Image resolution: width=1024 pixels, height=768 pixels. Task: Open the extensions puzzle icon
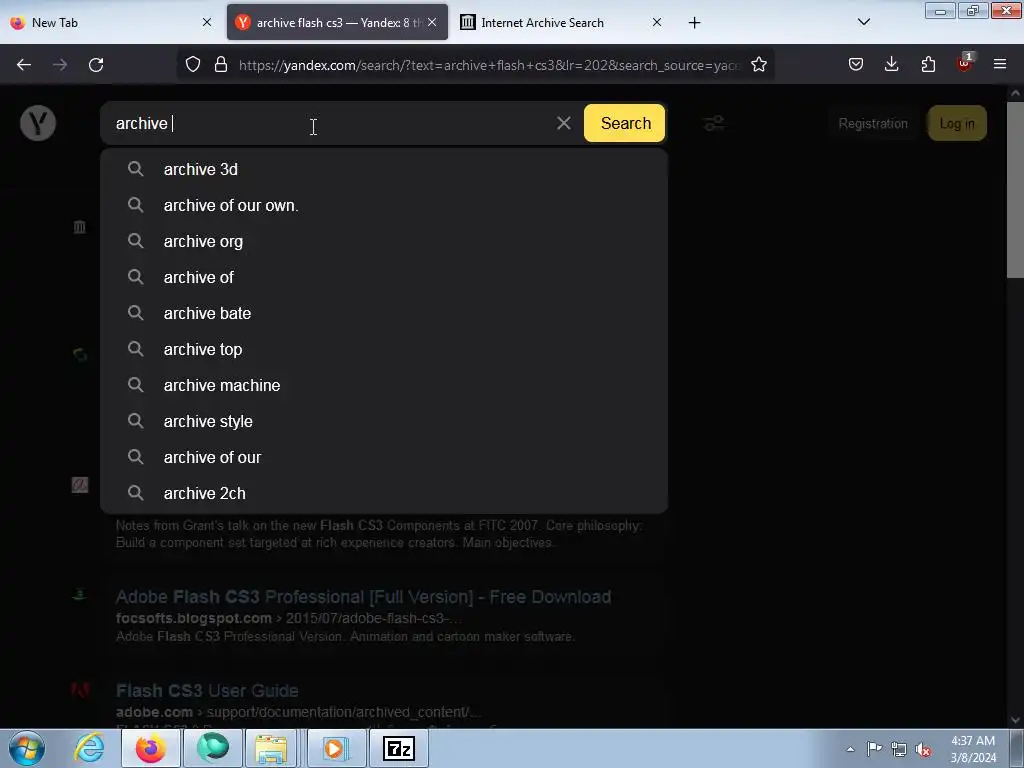(928, 65)
